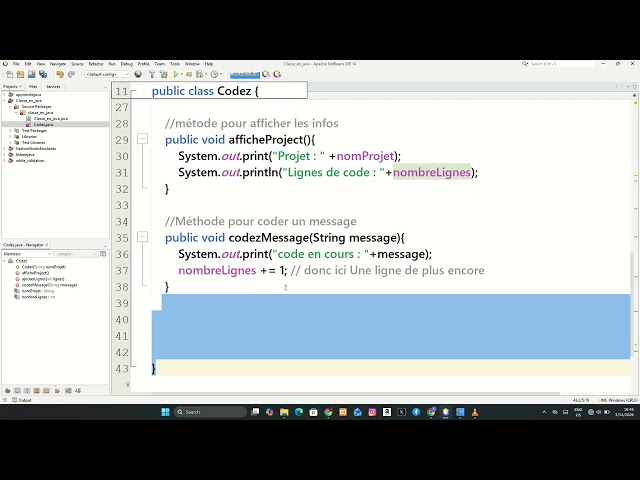Select Classe_en_java.java file in tree
640x480 pixels.
51,118
